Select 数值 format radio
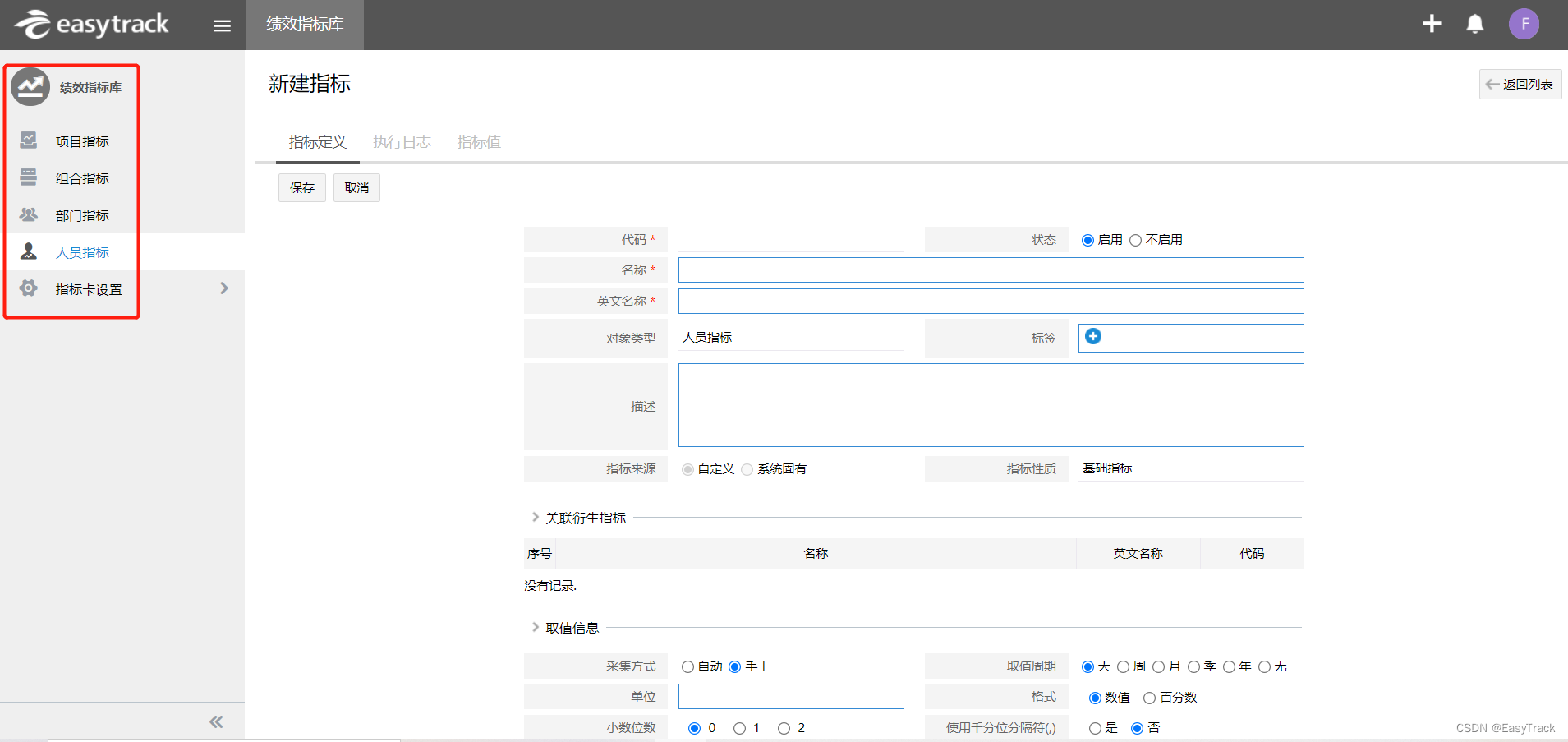Viewport: 1568px width, 742px height. (x=1095, y=698)
